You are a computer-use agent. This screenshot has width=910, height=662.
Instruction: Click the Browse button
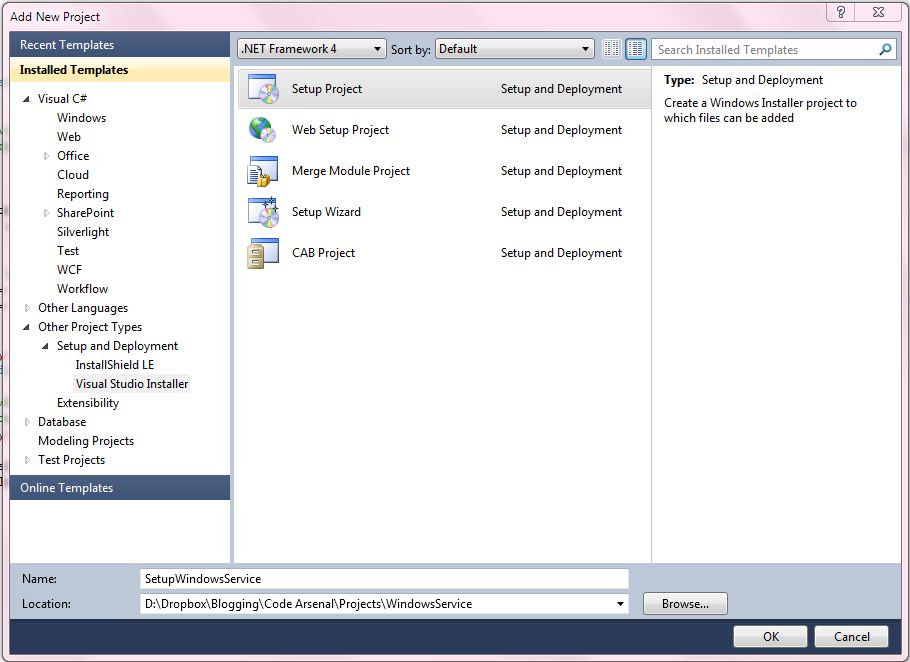tap(685, 603)
